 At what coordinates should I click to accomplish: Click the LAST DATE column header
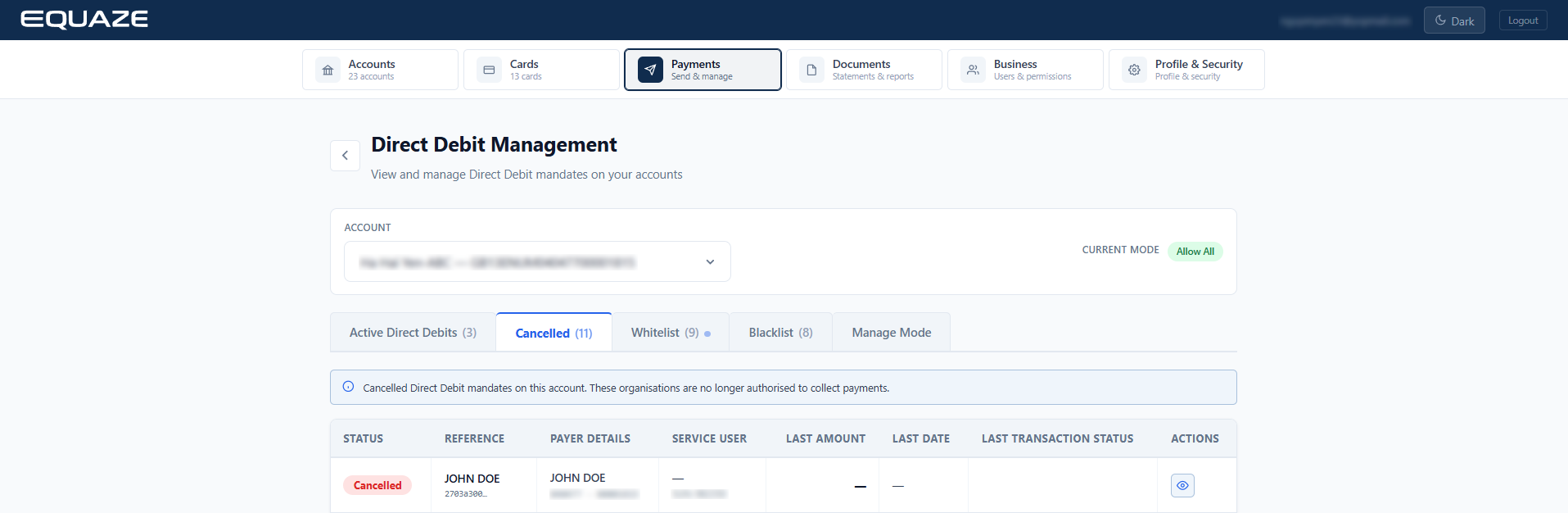pos(921,438)
